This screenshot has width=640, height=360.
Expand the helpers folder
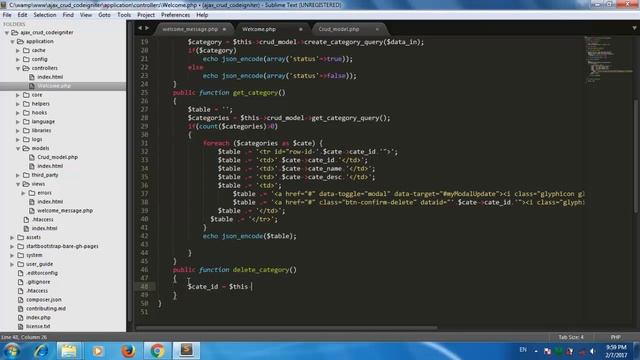tap(18, 104)
